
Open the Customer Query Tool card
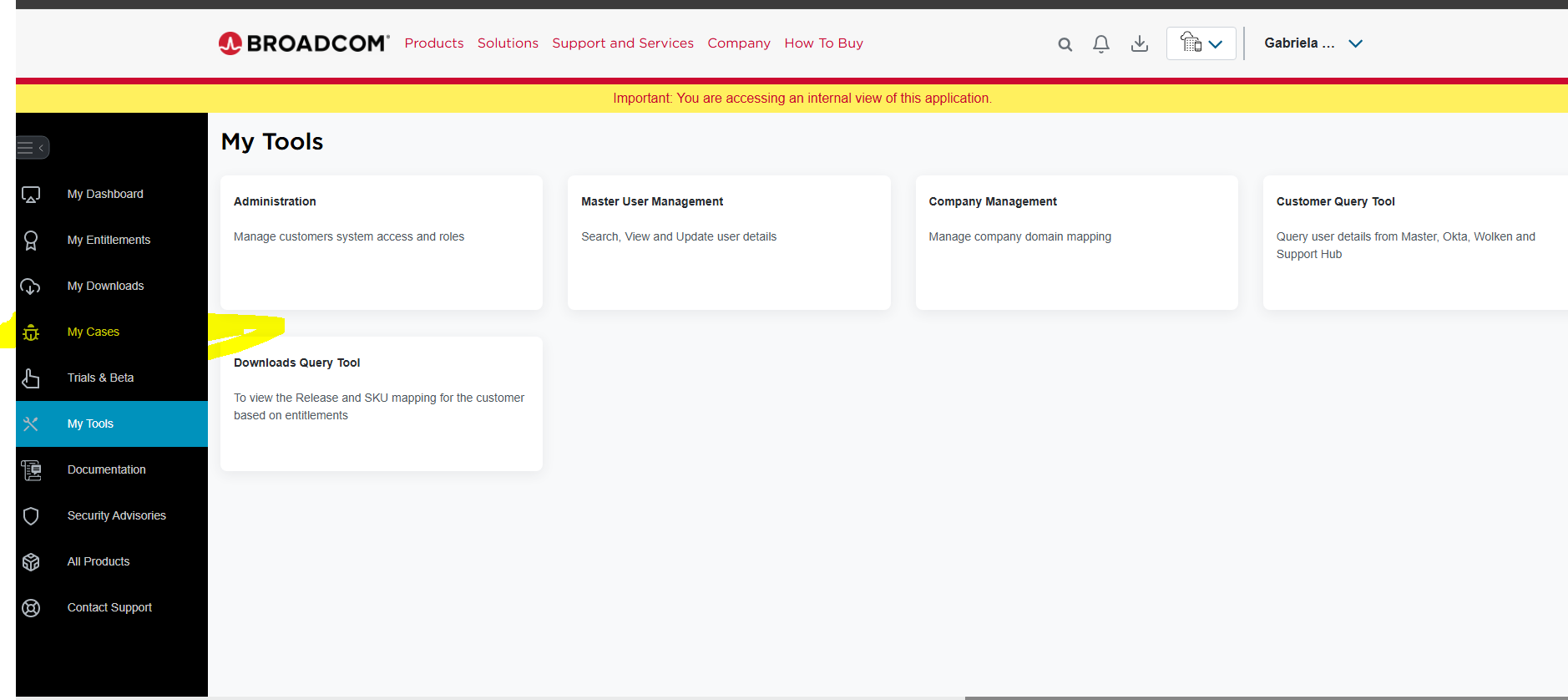pos(1415,243)
